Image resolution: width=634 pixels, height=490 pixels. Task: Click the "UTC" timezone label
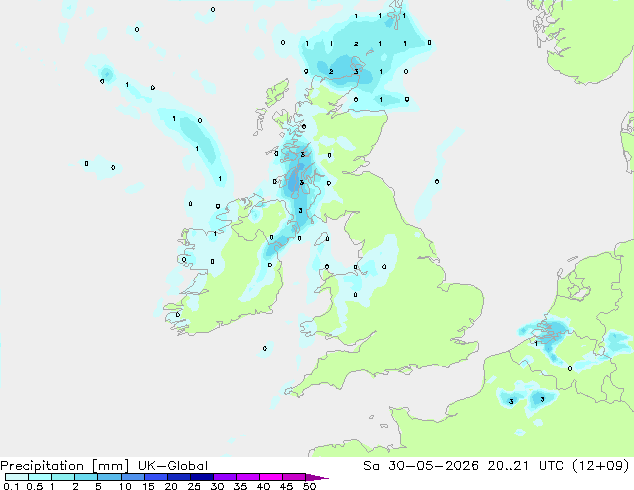click(x=551, y=466)
